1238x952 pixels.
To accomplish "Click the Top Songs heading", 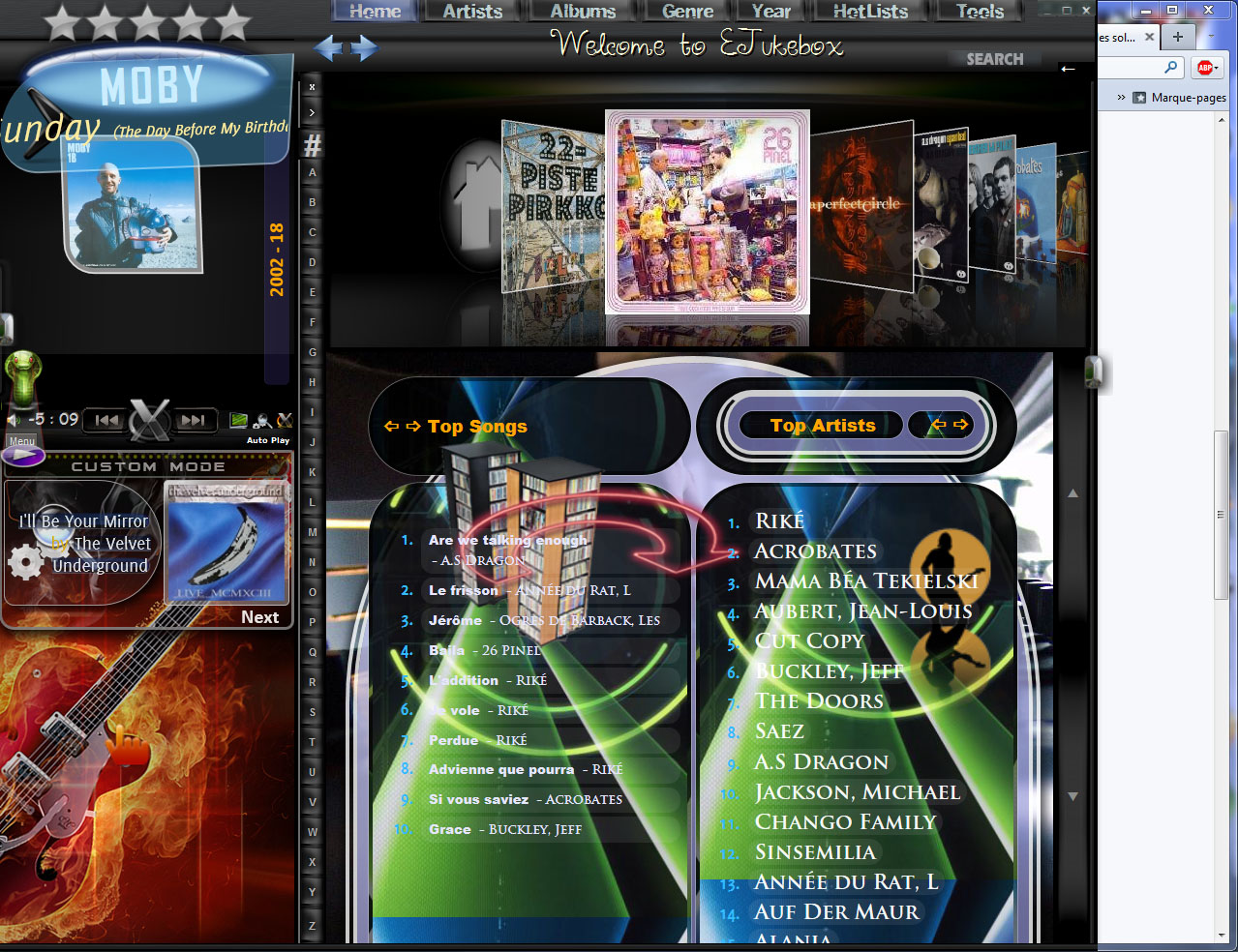I will coord(477,427).
